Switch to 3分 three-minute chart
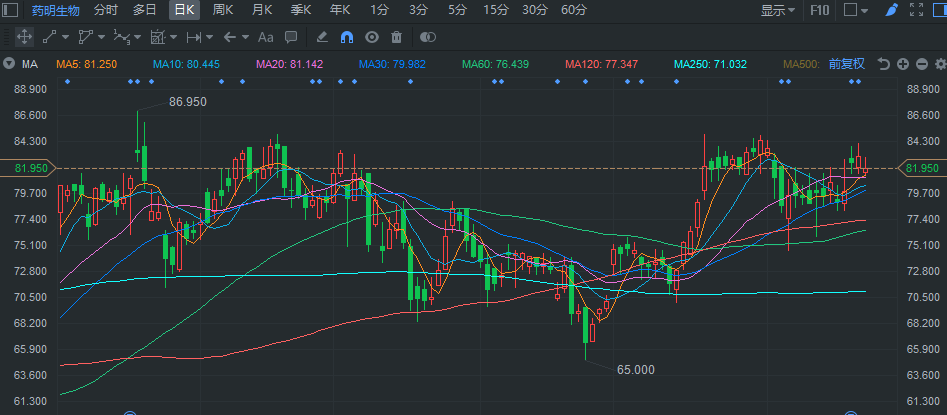 (418, 10)
